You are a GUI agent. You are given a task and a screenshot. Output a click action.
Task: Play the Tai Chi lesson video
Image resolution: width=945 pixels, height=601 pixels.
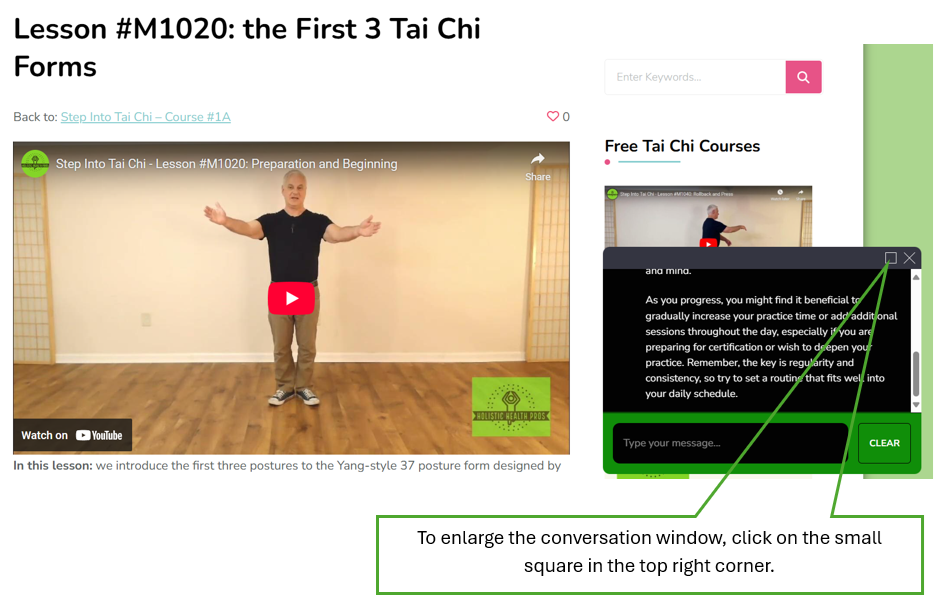[291, 298]
